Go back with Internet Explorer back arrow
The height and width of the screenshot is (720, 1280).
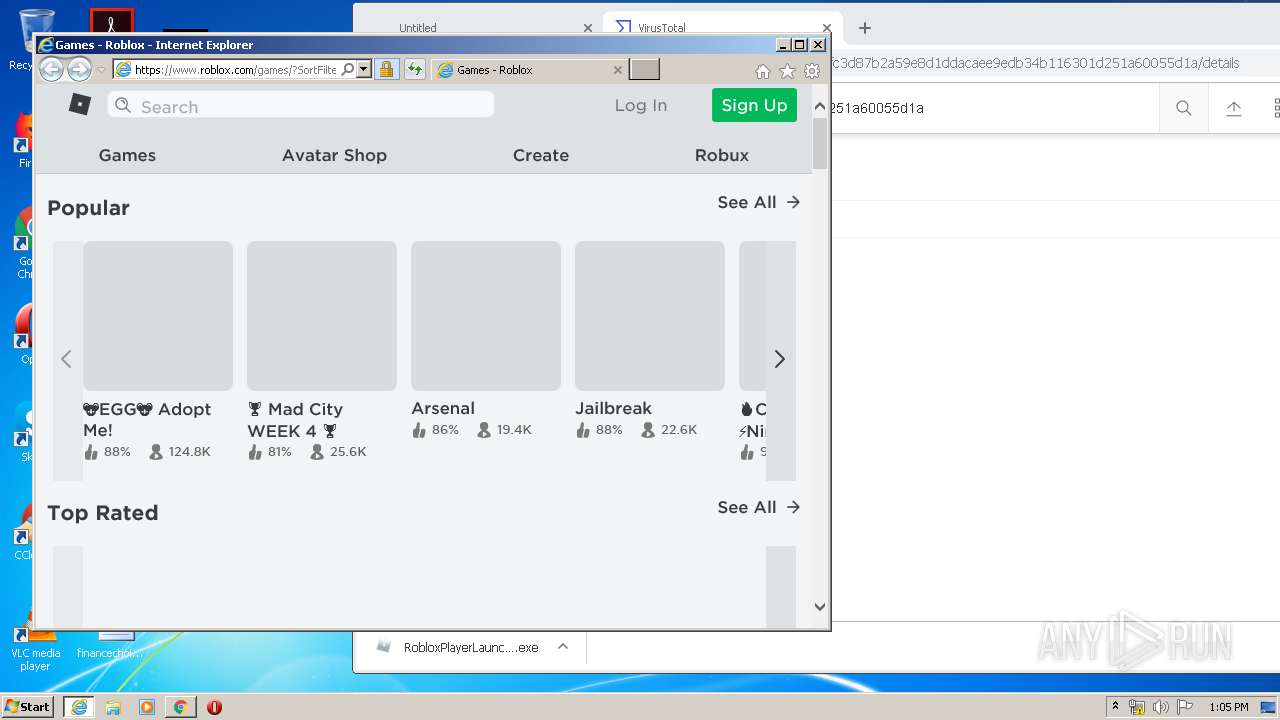pos(51,69)
